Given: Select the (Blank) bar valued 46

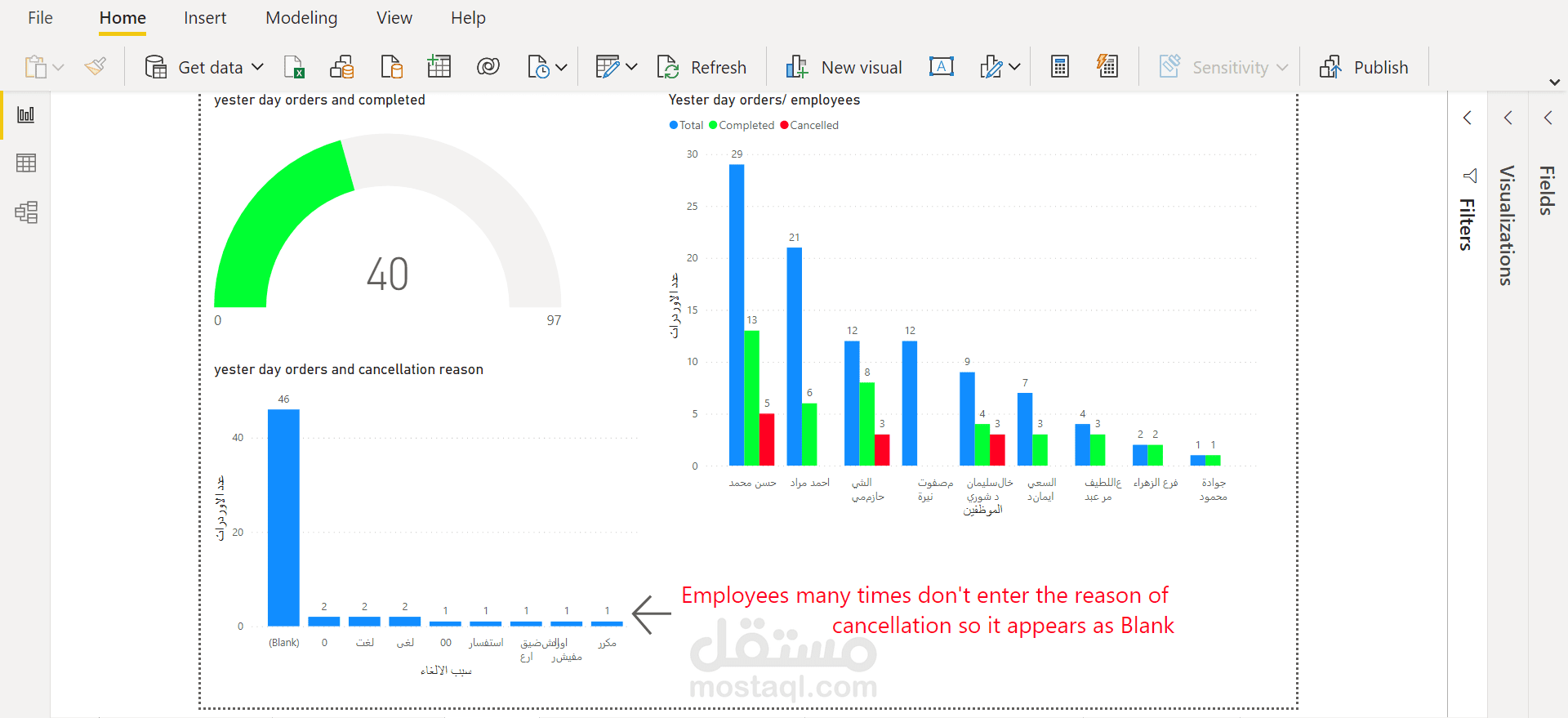Looking at the screenshot, I should [283, 517].
